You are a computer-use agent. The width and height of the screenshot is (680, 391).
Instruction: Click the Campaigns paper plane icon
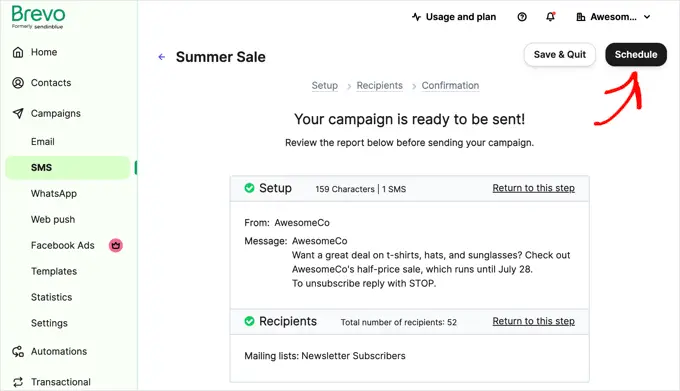click(x=18, y=113)
